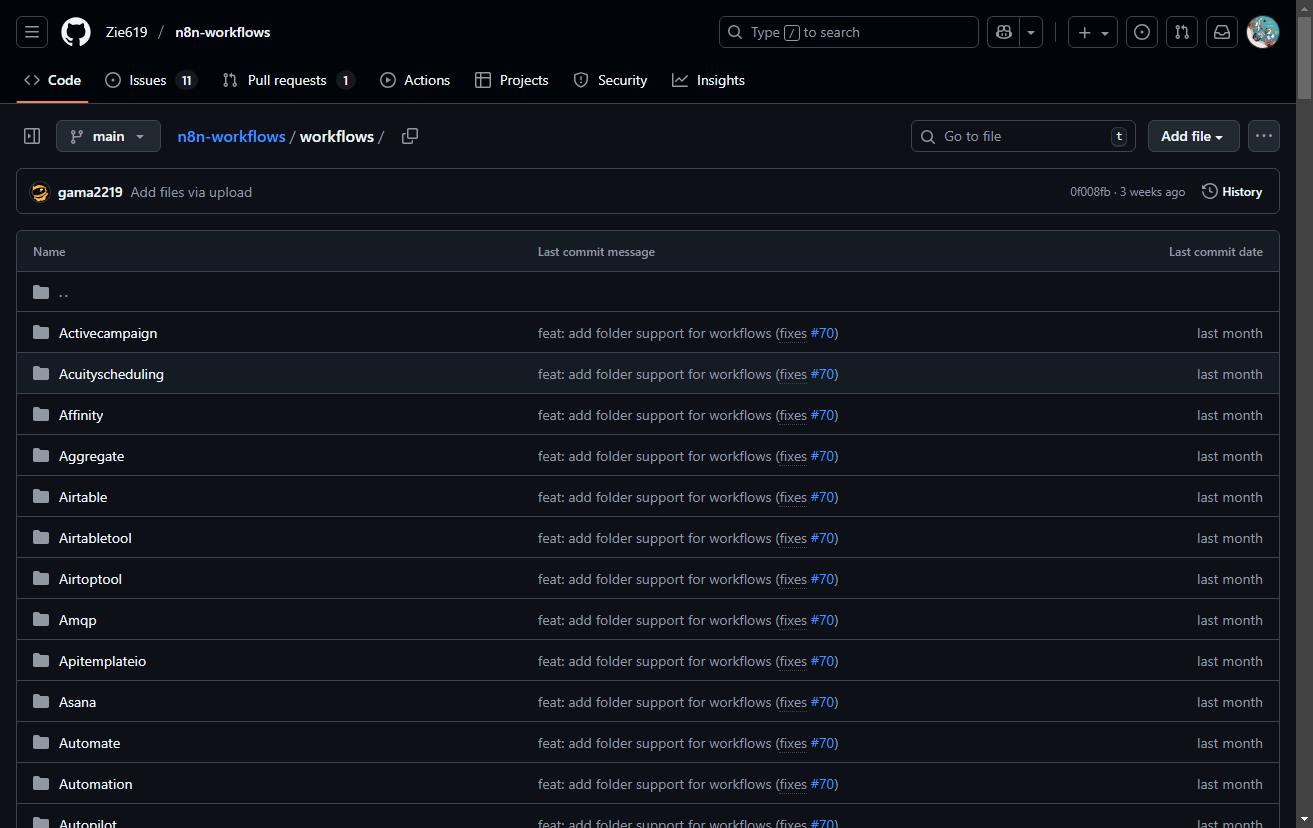Click folder icon beside Airtable
1313x828 pixels.
(41, 497)
